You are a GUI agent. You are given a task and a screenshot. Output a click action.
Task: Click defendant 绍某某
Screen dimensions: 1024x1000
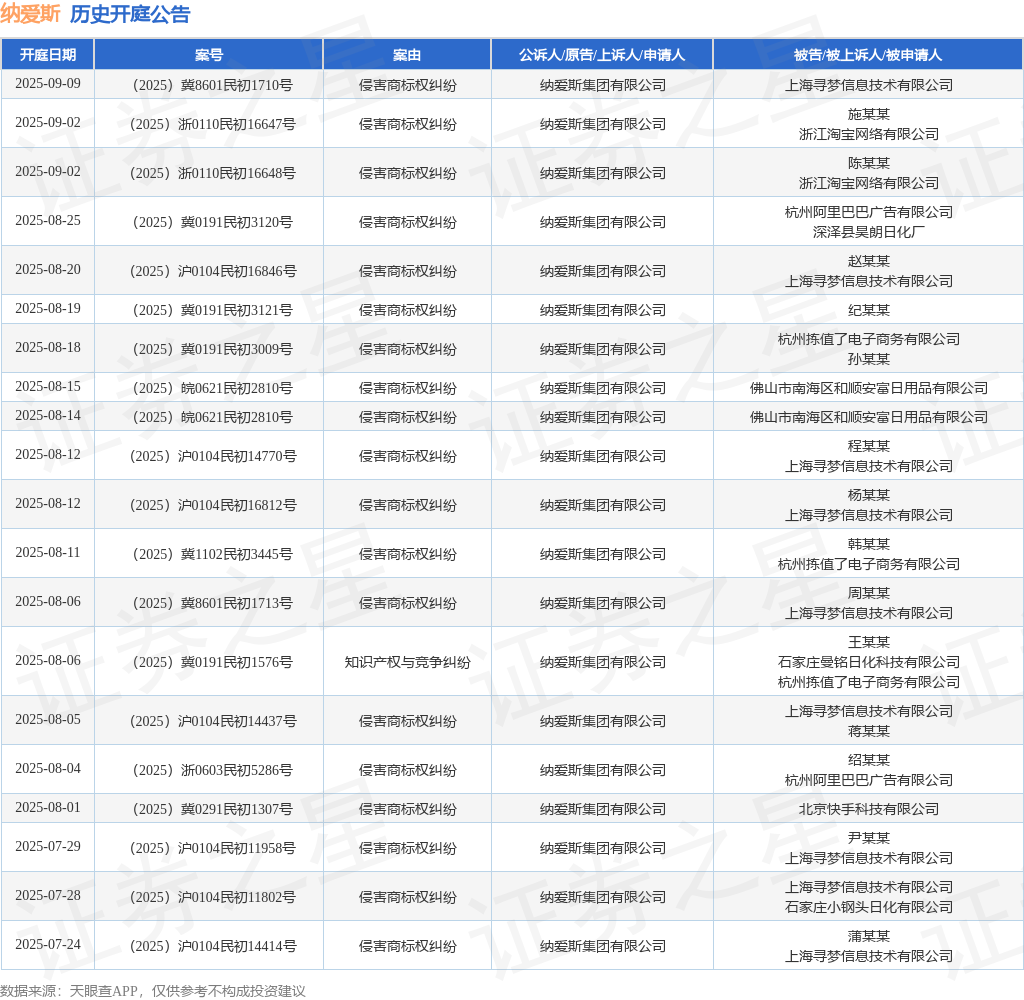869,760
